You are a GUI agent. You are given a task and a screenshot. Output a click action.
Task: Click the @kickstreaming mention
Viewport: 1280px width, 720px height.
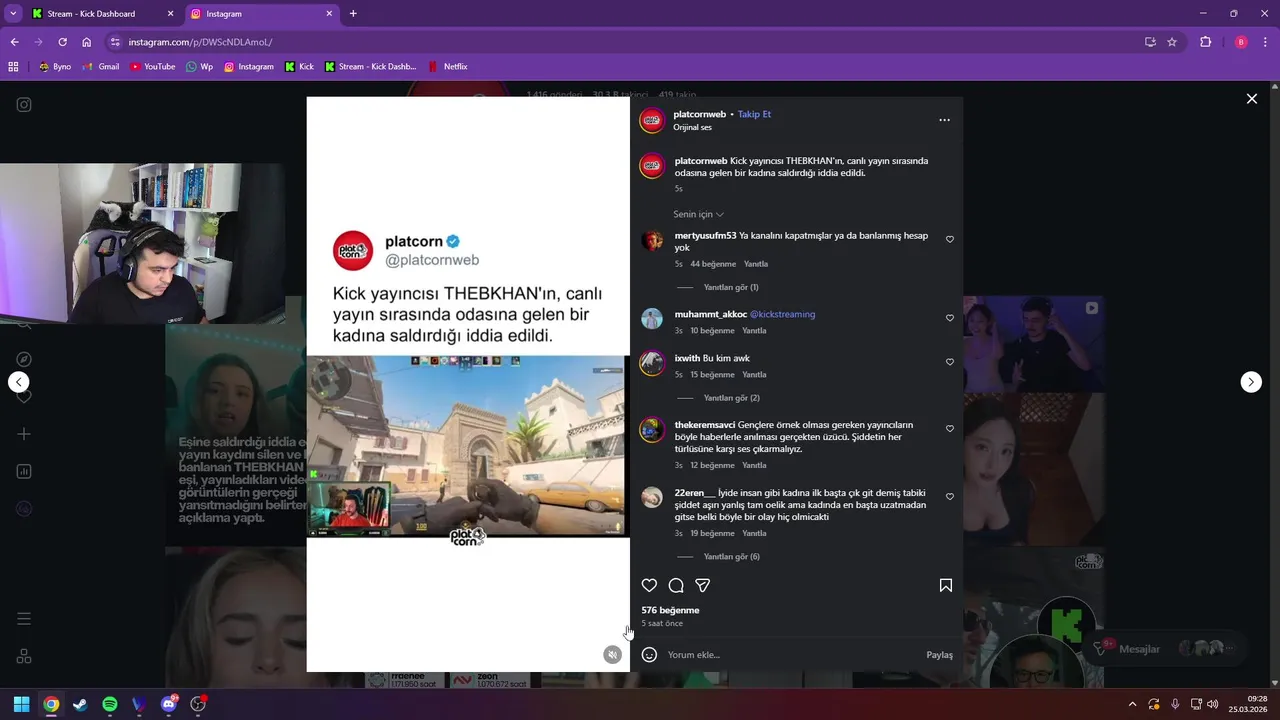[x=783, y=314]
